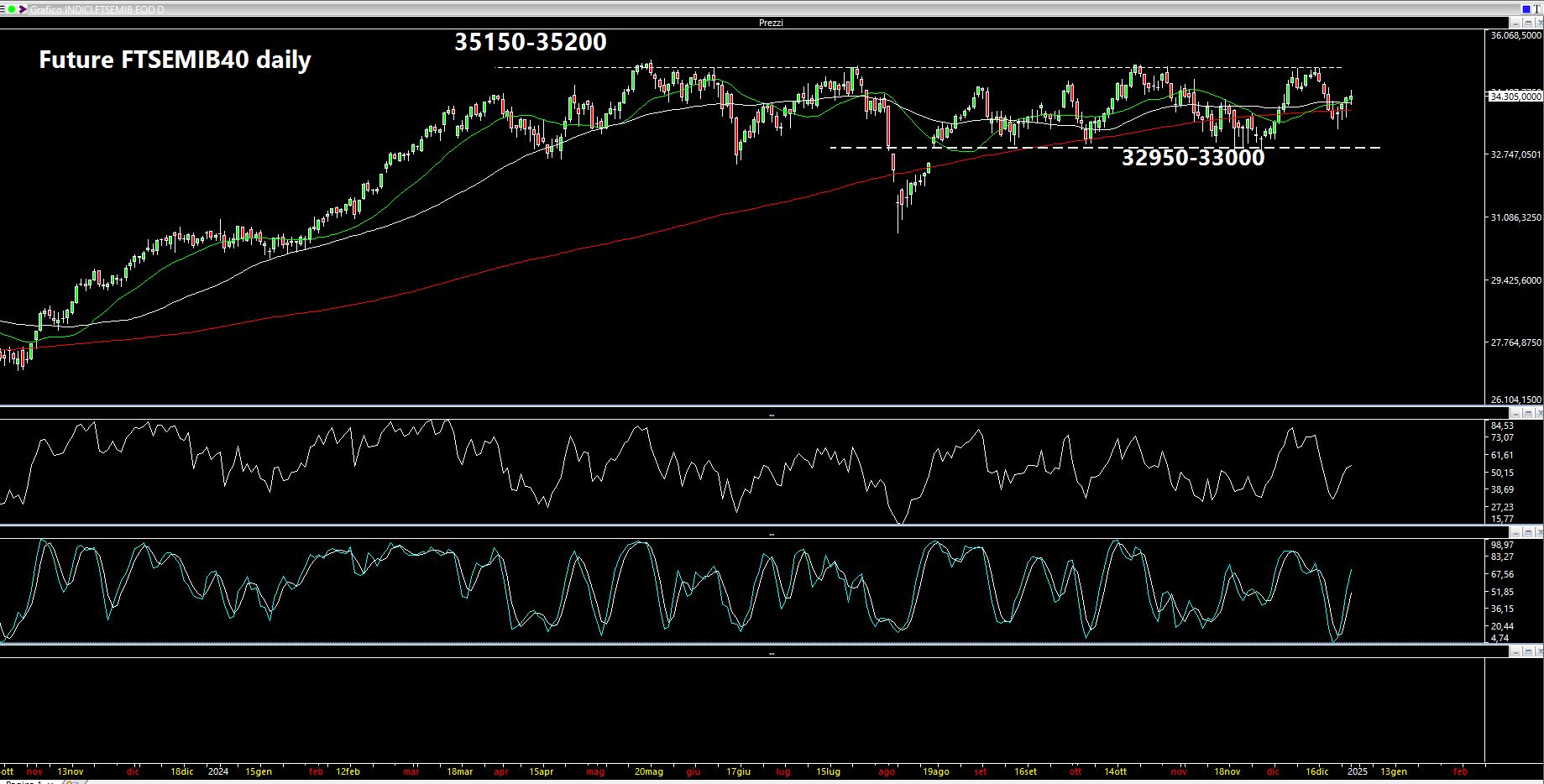Maximize the oscillator pane with the 98,97 scale
Screen dimensions: 1544x784
[x=1528, y=532]
